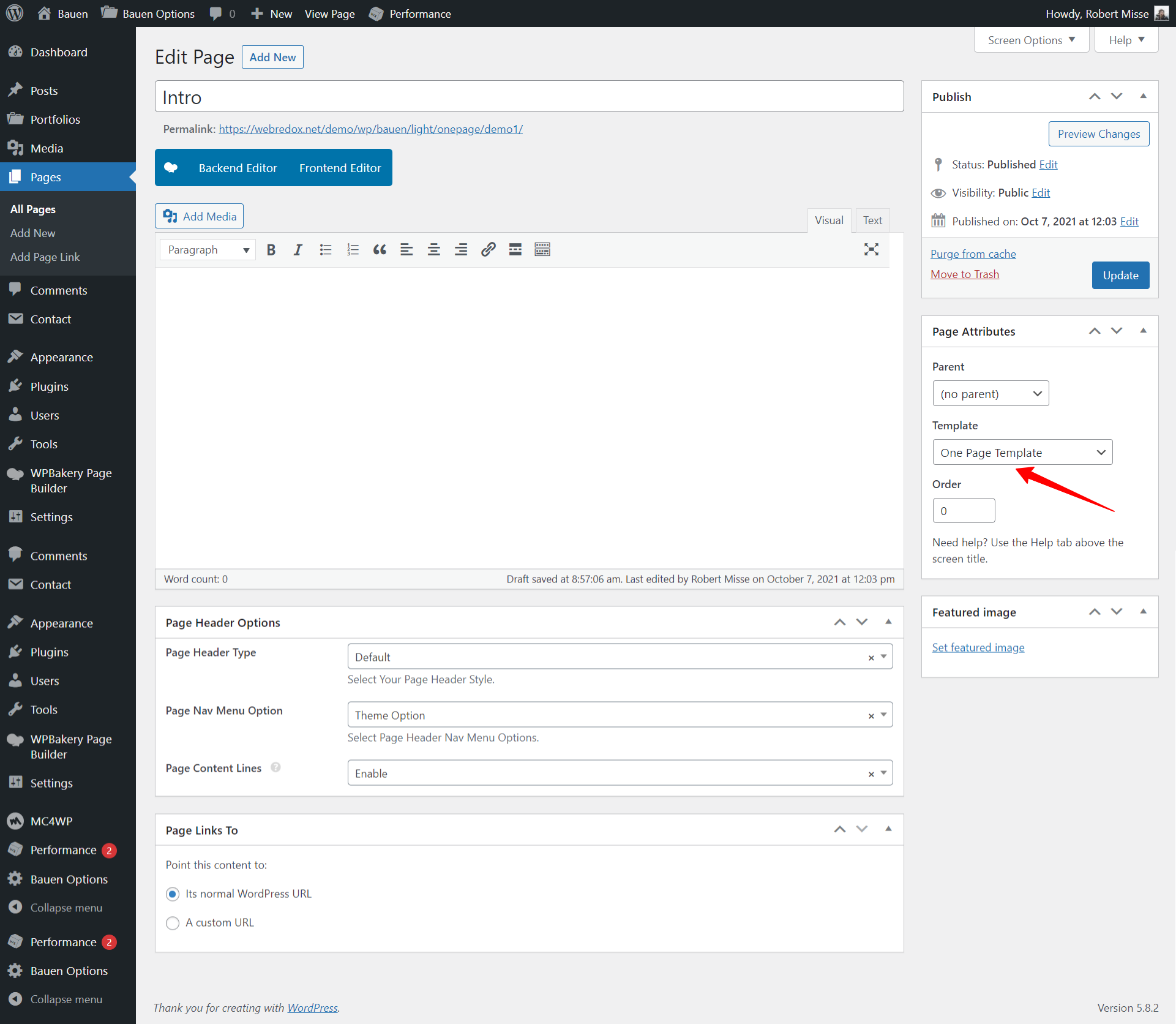
Task: Show help for Page Content Lines
Action: pyautogui.click(x=275, y=767)
